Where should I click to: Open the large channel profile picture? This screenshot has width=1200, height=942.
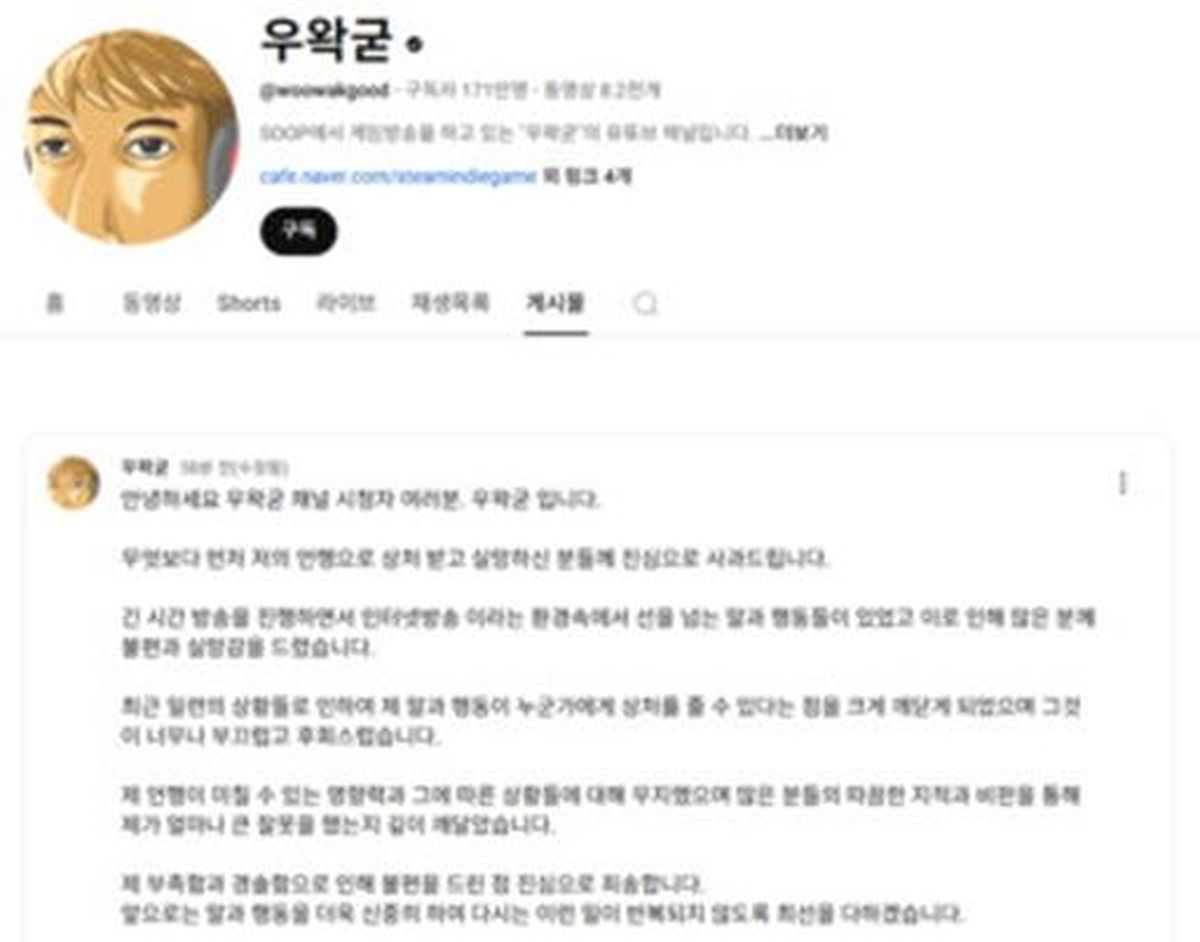click(130, 136)
